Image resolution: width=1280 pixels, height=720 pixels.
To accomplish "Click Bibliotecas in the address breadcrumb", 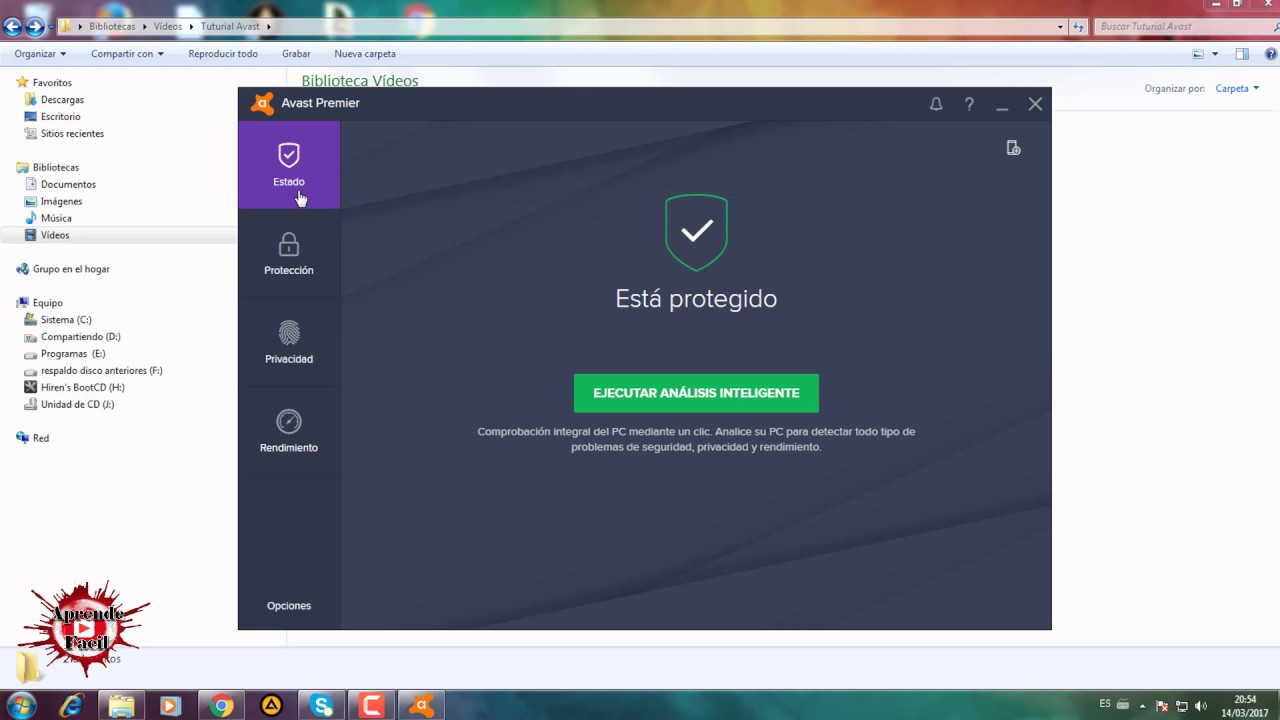I will point(112,27).
